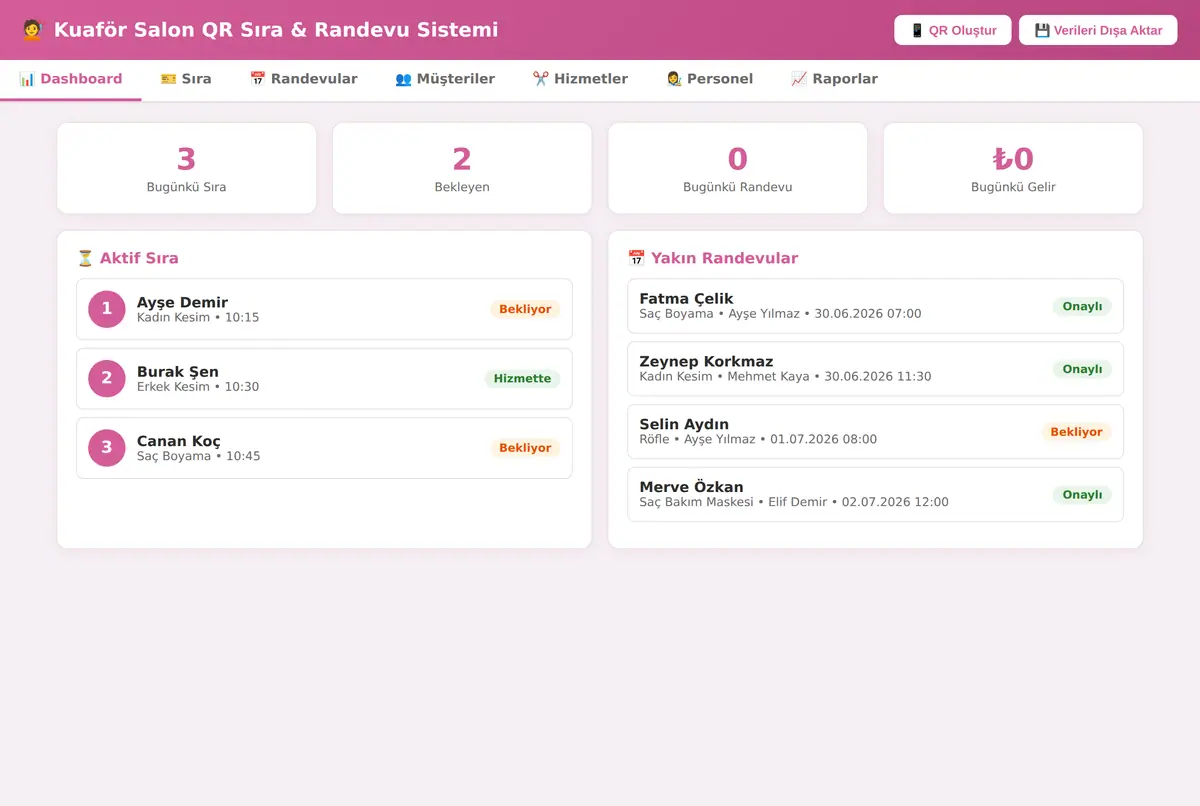Click Burak Şen's Hizmette status badge
The height and width of the screenshot is (806, 1200).
pos(522,379)
